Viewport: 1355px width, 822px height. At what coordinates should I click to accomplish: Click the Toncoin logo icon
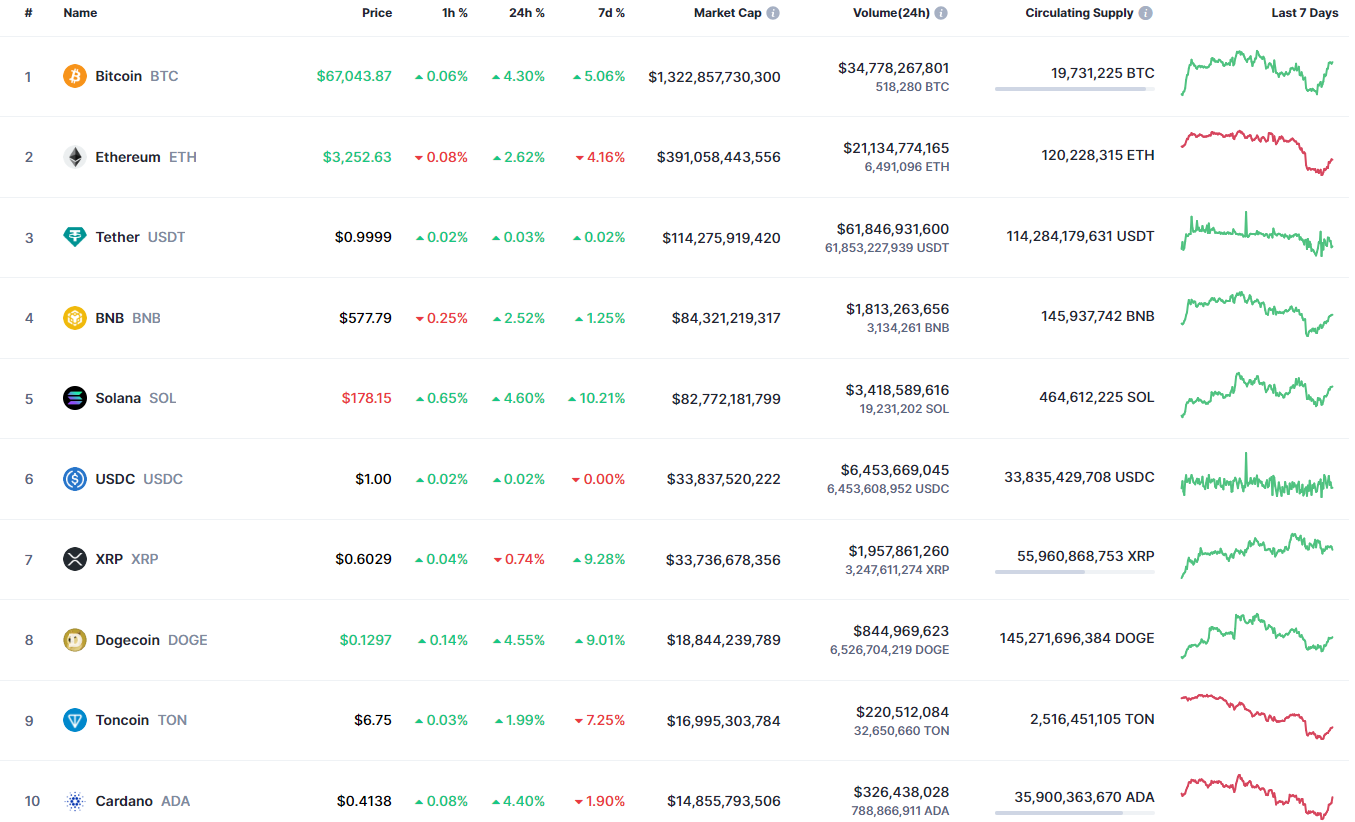click(75, 720)
